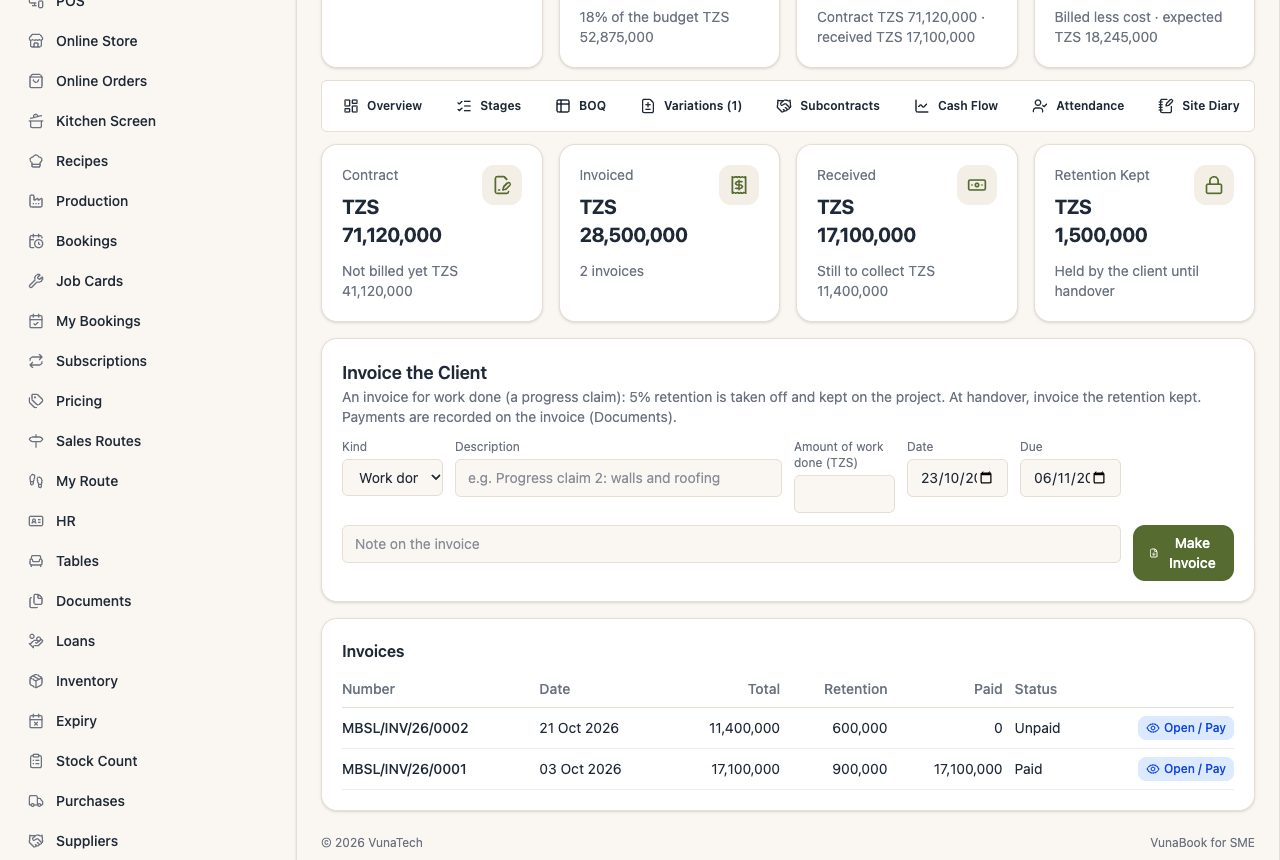The height and width of the screenshot is (860, 1280).
Task: Switch to the Stages tab
Action: pyautogui.click(x=488, y=106)
